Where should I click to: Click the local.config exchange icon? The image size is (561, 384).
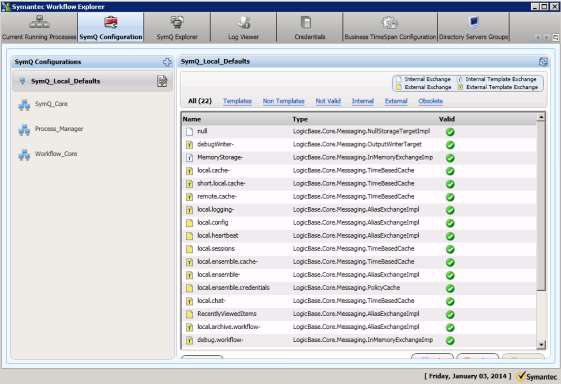(x=189, y=223)
